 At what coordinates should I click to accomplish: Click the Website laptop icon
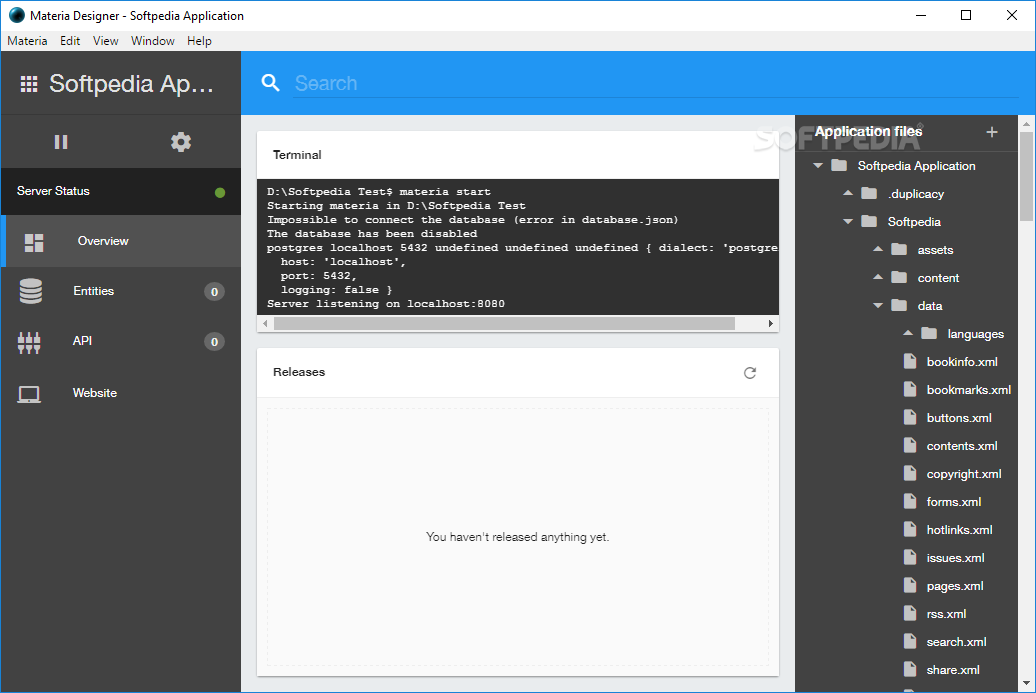28,394
